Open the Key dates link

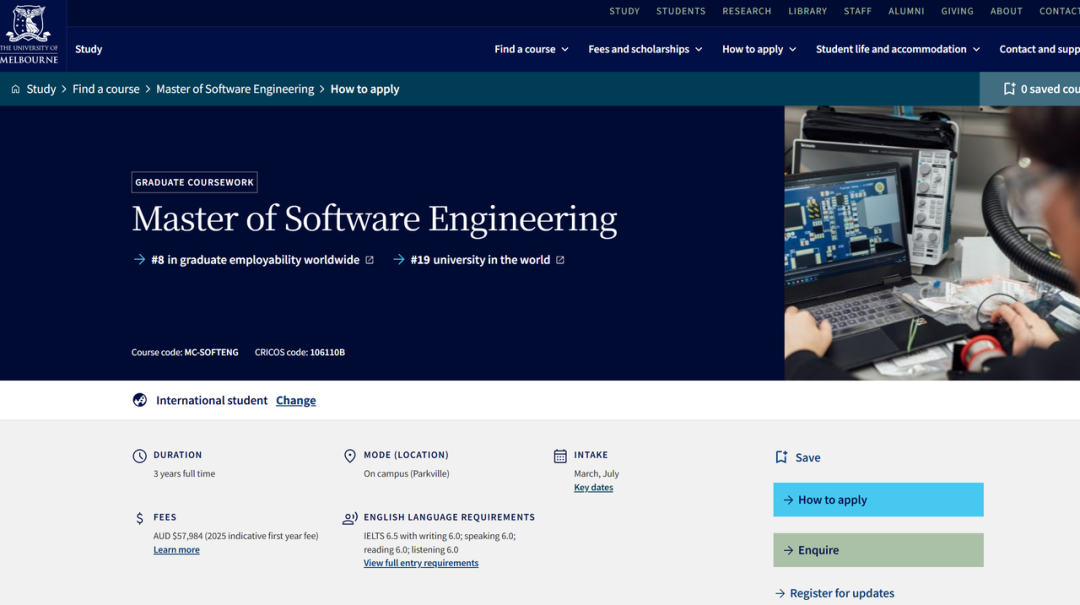point(593,488)
